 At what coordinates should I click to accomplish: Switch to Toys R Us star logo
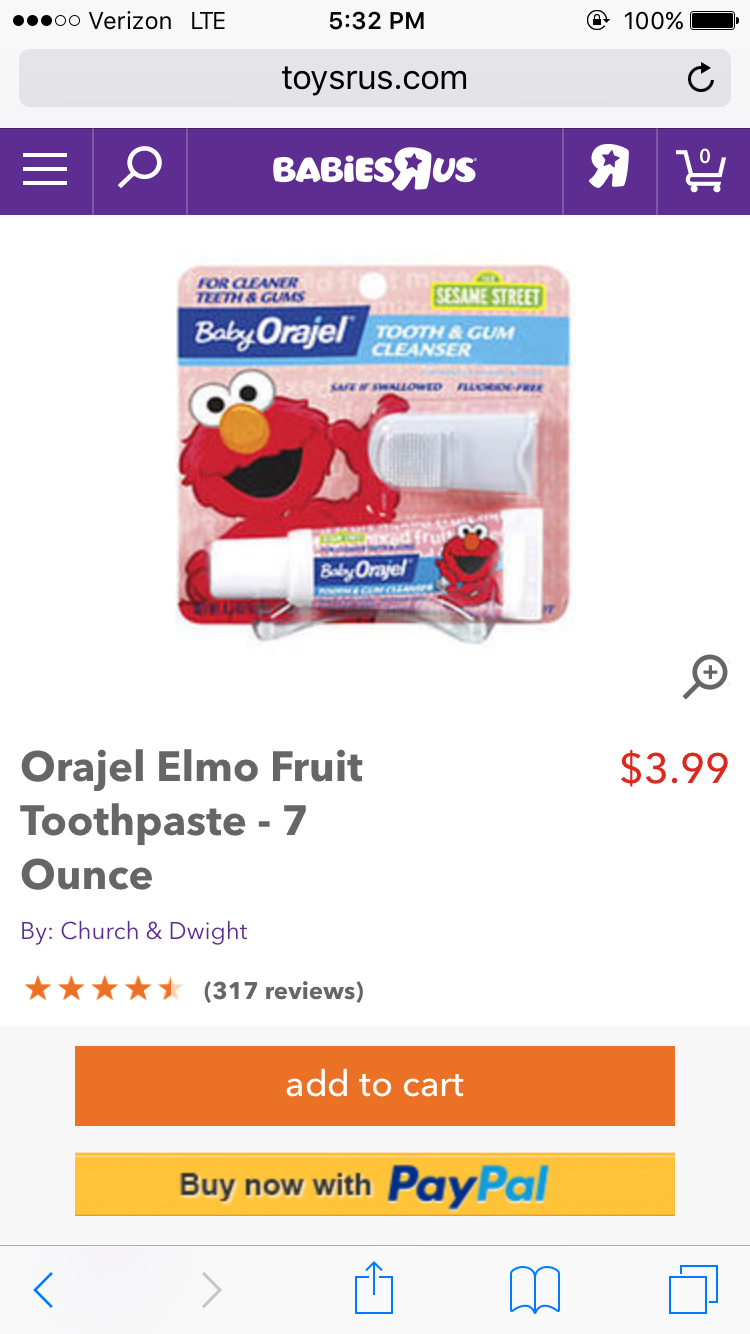point(609,168)
